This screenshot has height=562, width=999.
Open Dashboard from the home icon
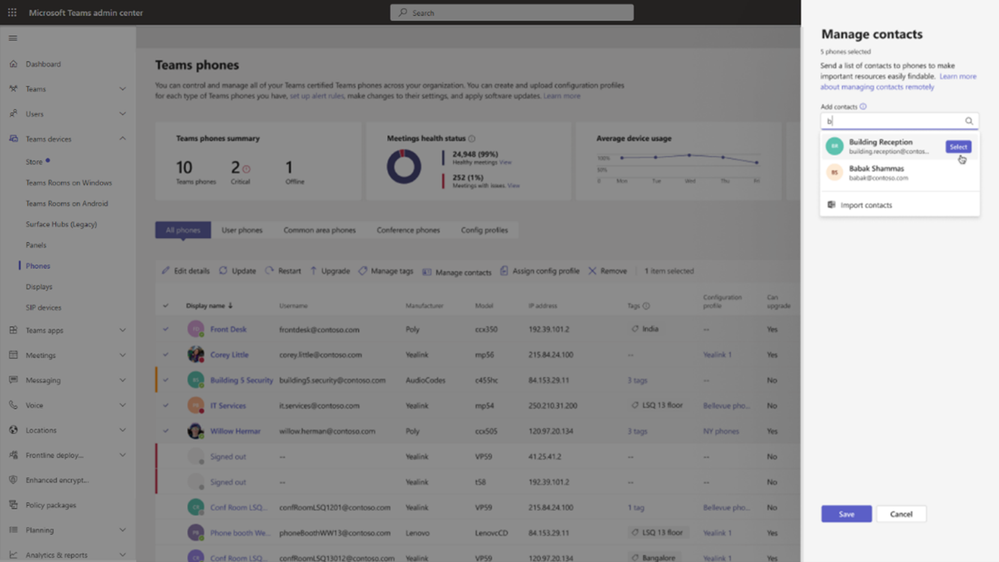tap(13, 64)
